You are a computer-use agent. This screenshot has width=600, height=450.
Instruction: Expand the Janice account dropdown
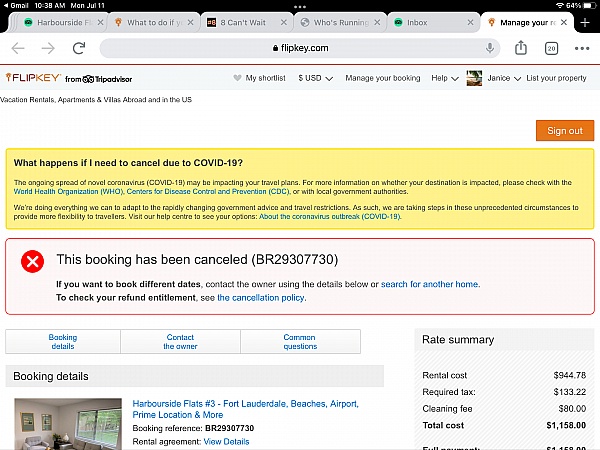pos(504,78)
